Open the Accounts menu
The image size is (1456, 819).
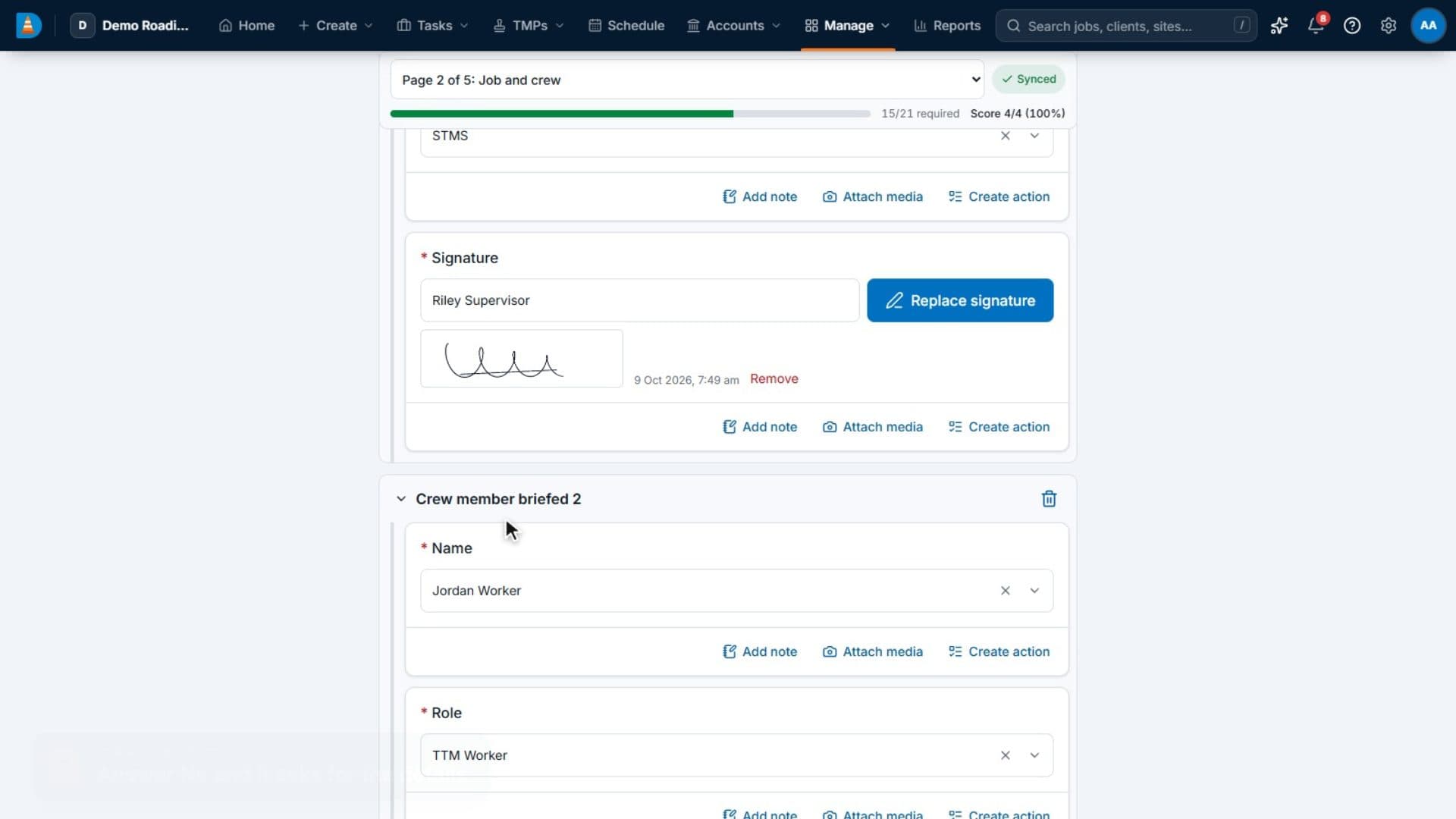click(x=733, y=26)
